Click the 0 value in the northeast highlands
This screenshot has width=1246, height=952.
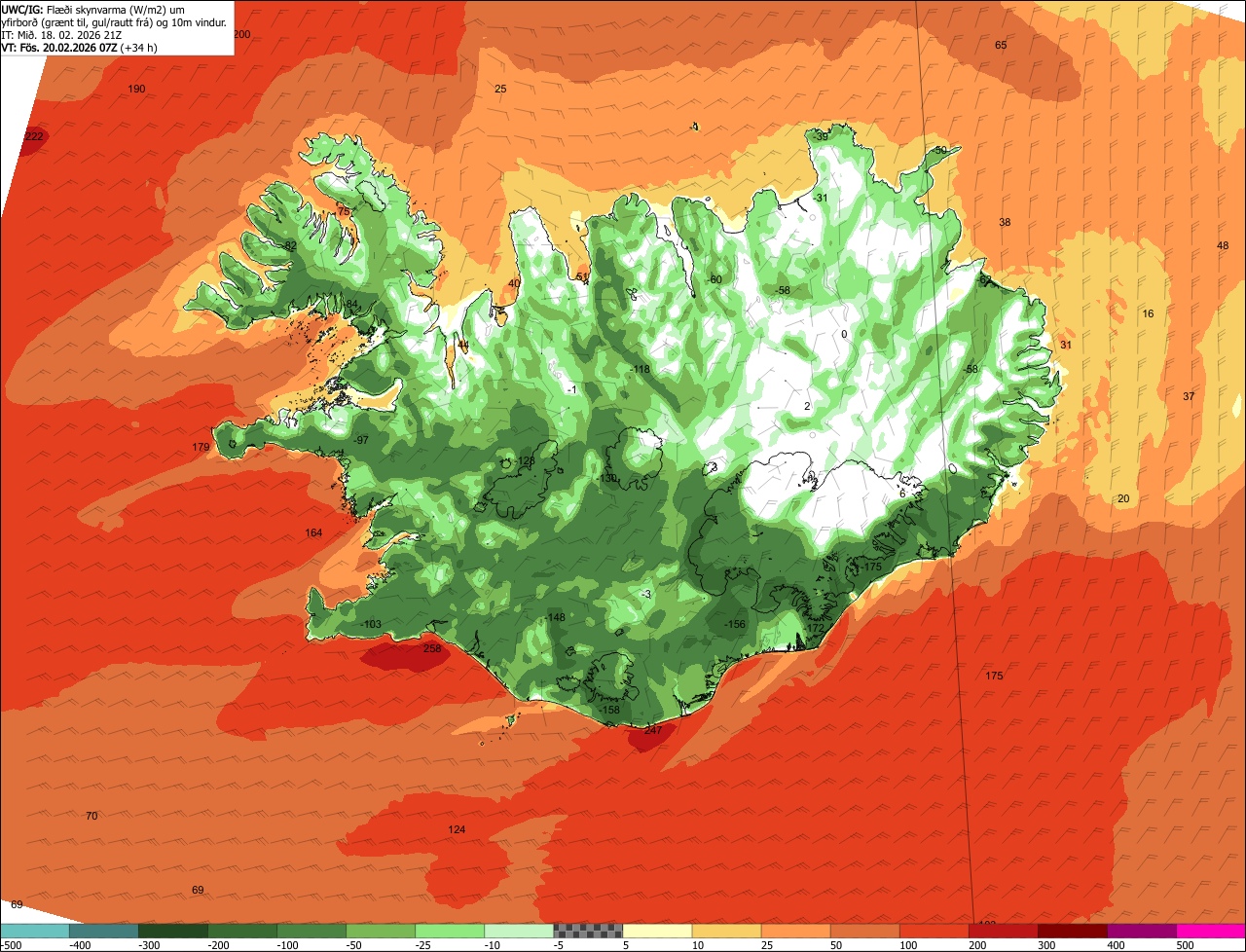click(844, 334)
